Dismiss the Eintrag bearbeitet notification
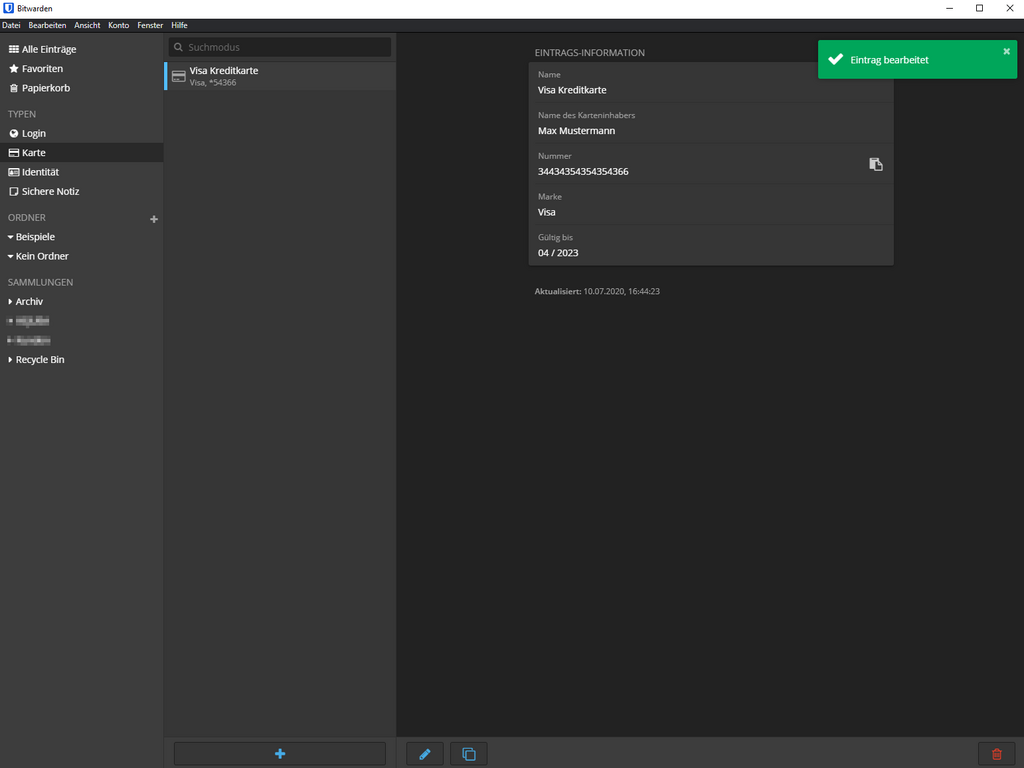Image resolution: width=1024 pixels, height=768 pixels. (x=1006, y=51)
